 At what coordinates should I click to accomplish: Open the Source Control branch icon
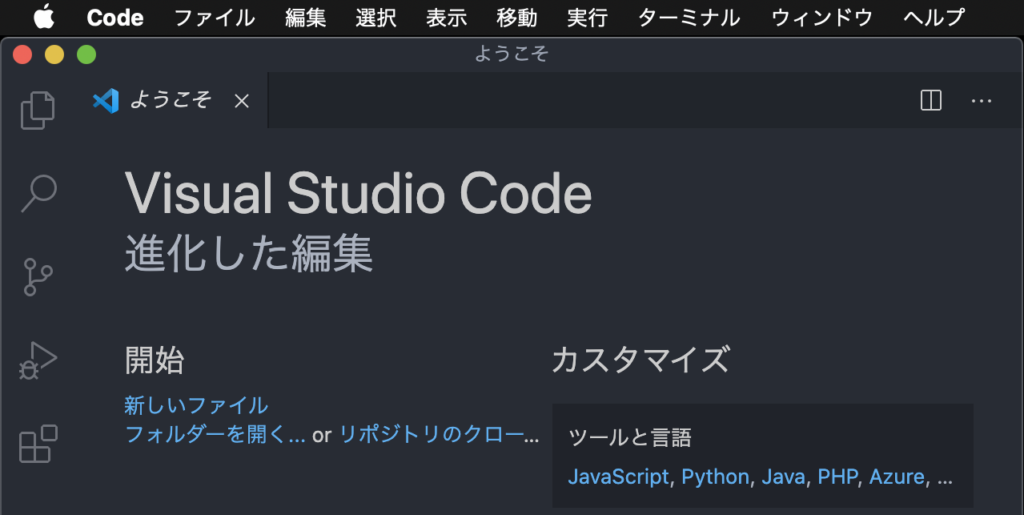point(38,277)
